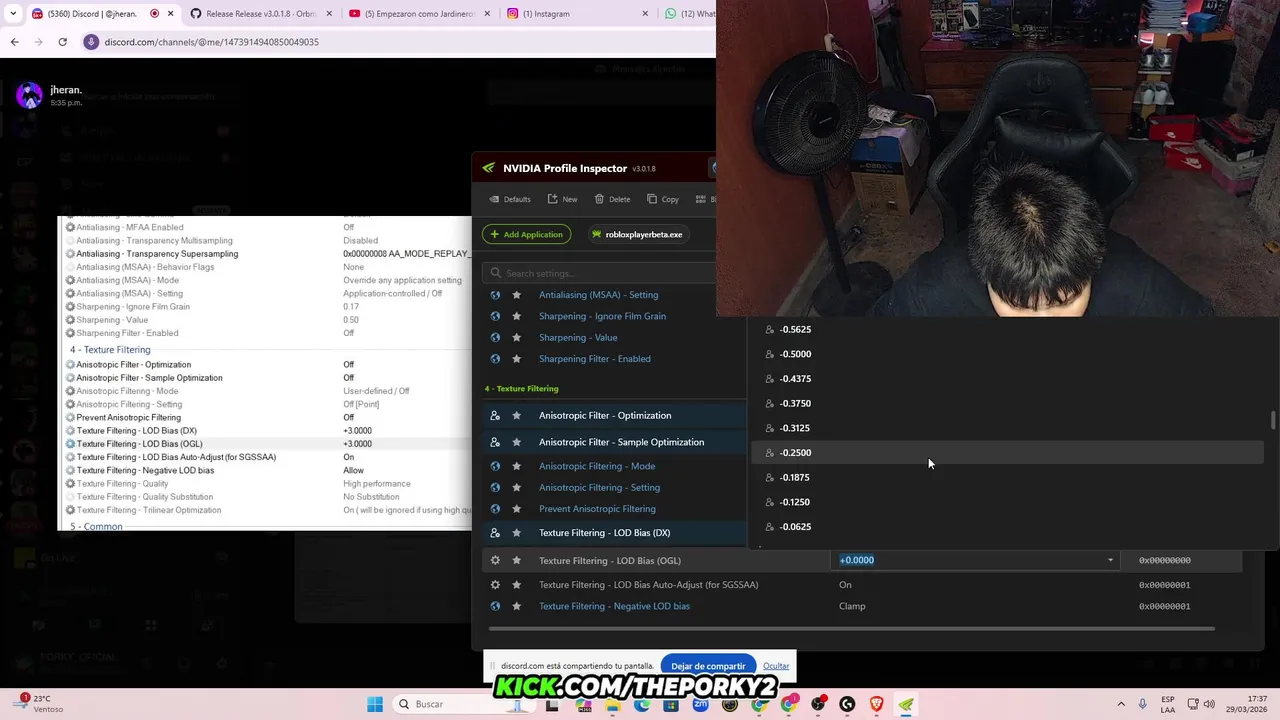Open browser tab search chevron
Image resolution: width=1280 pixels, height=720 pixels.
(11, 14)
